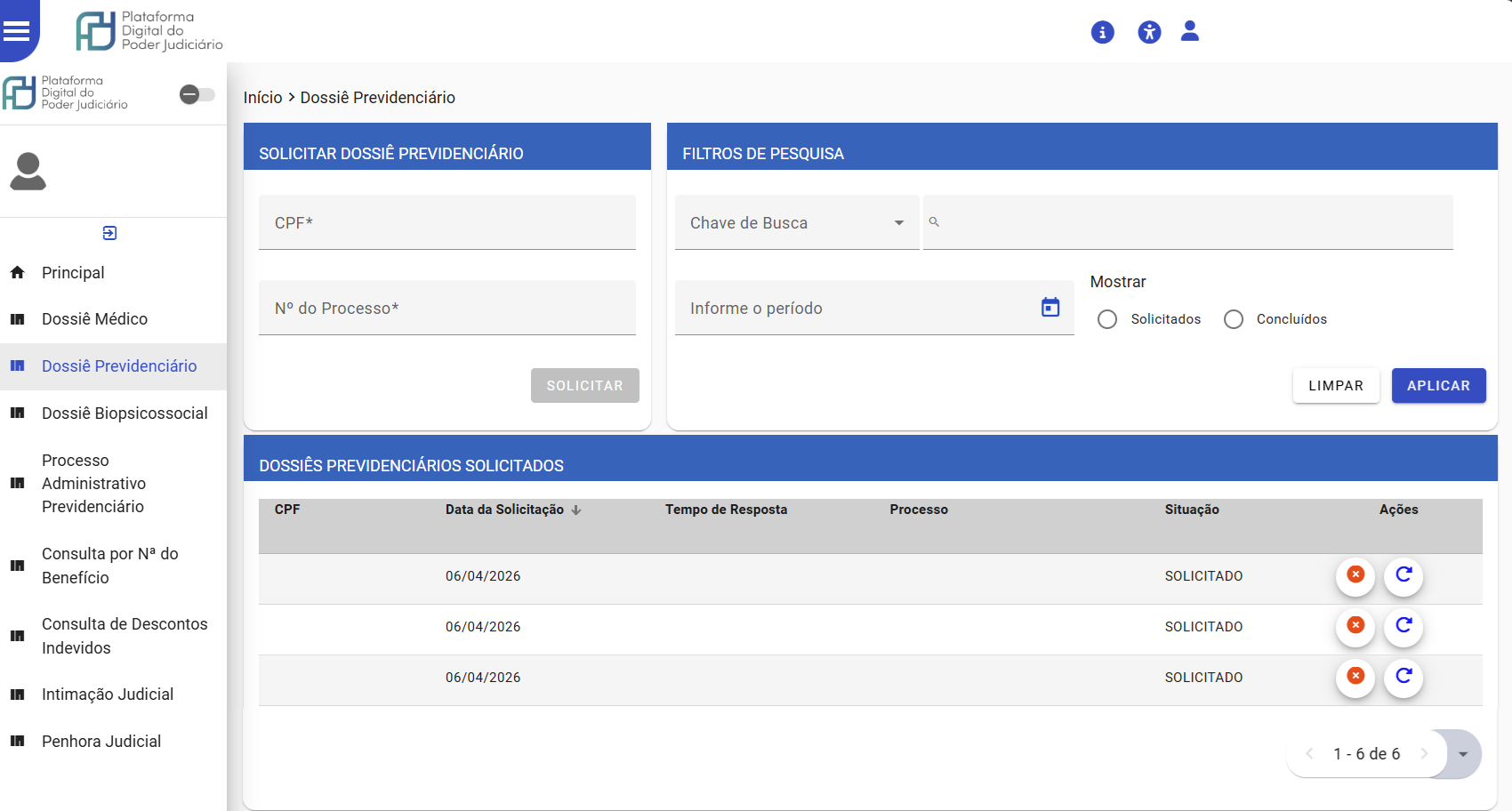Click the Processo column header

[x=919, y=510]
